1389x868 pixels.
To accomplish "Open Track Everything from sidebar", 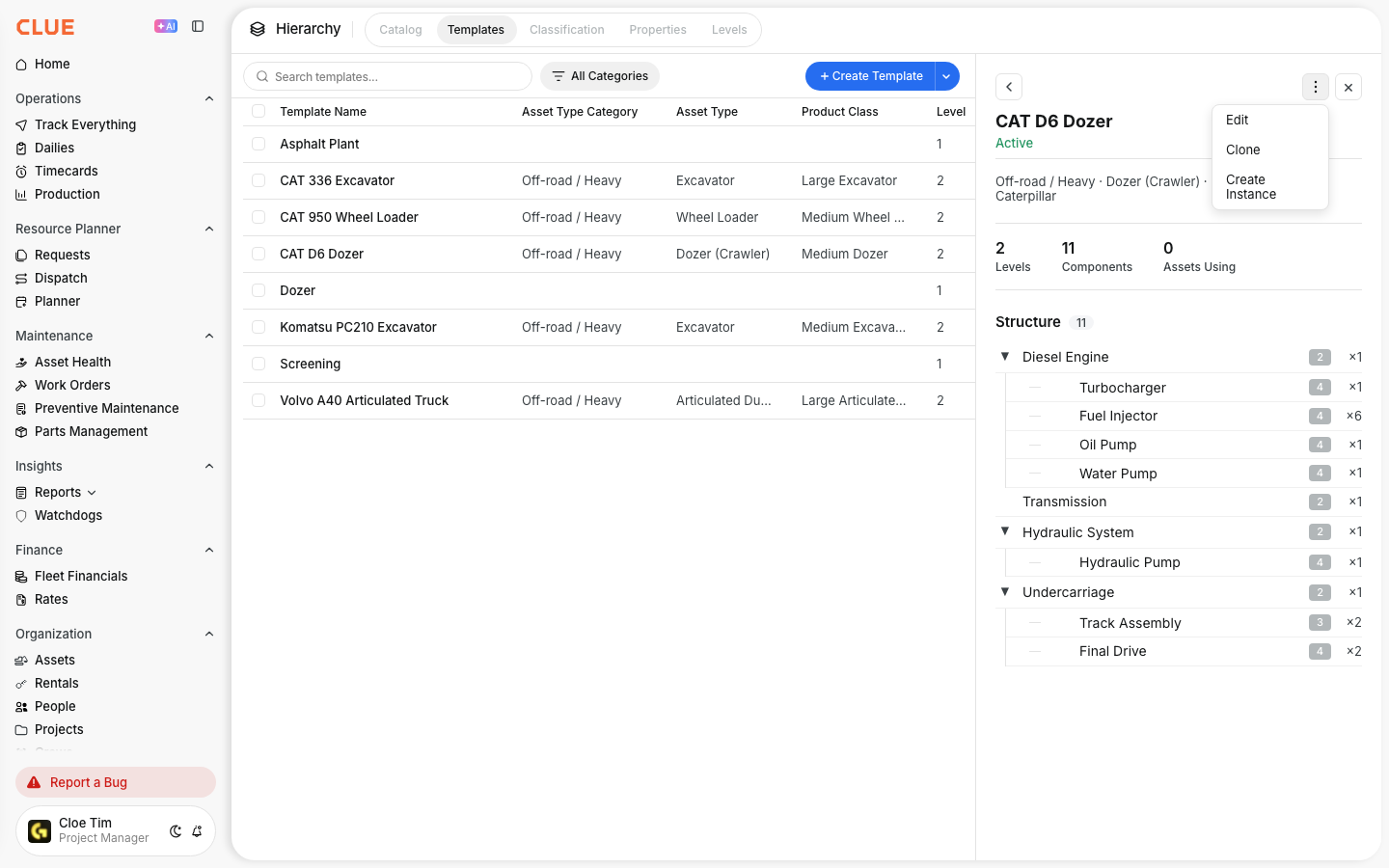I will [x=85, y=124].
